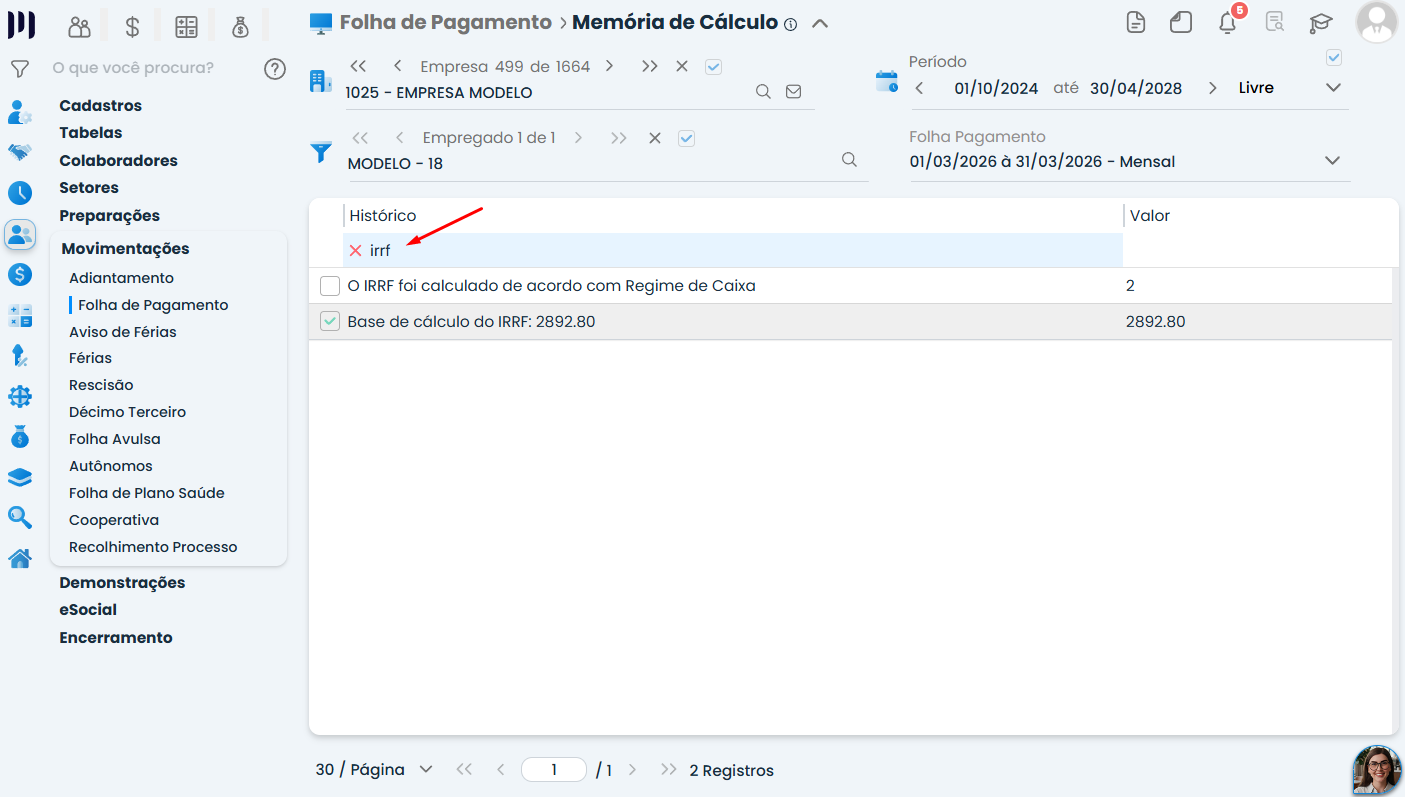Open the Preparações menu
Viewport: 1405px width, 797px height.
point(109,215)
